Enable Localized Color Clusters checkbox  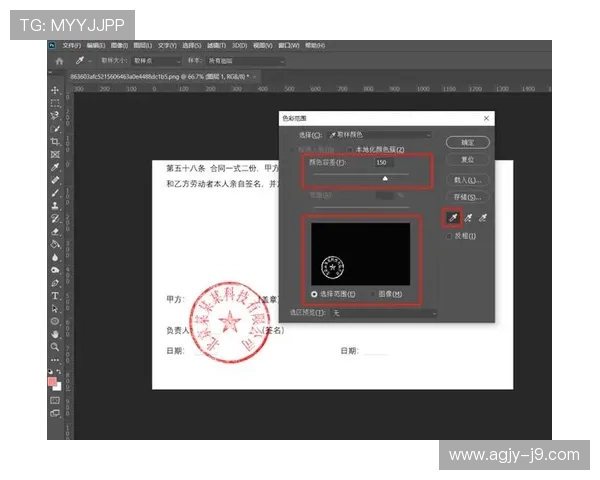349,149
